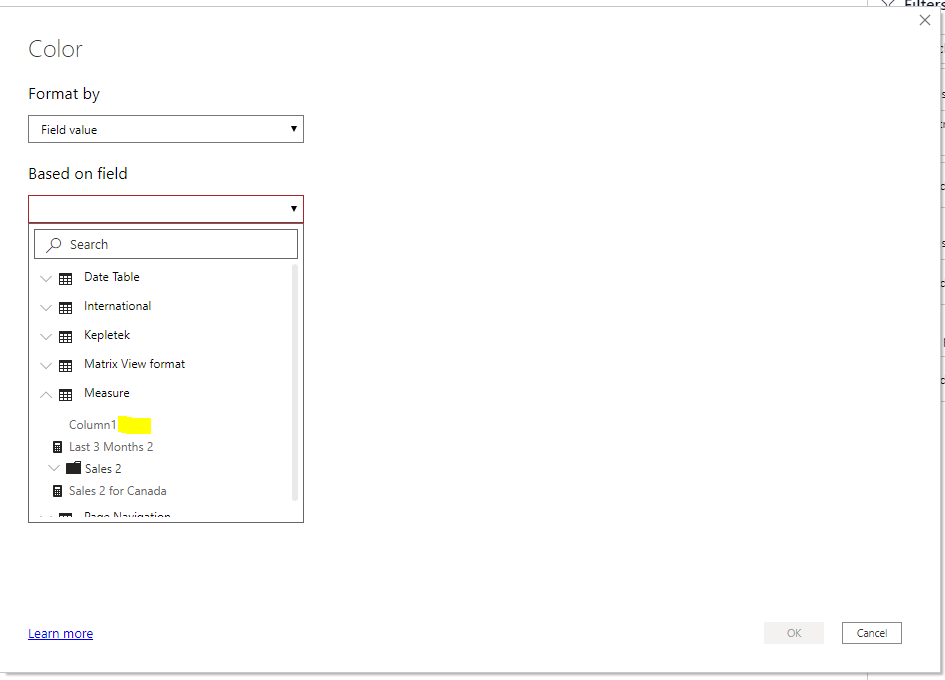Viewport: 945px width, 680px height.
Task: Expand the Matrix View format chevron
Action: pos(46,365)
